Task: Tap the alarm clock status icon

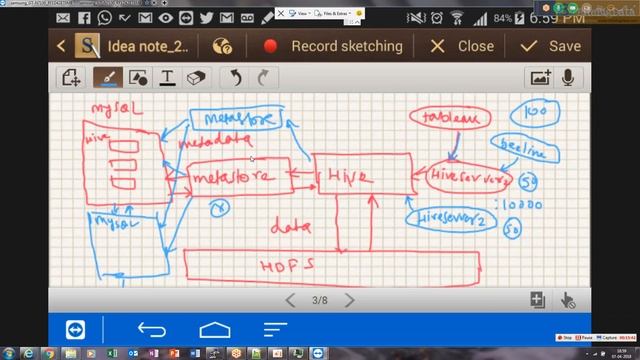Action: click(x=437, y=18)
